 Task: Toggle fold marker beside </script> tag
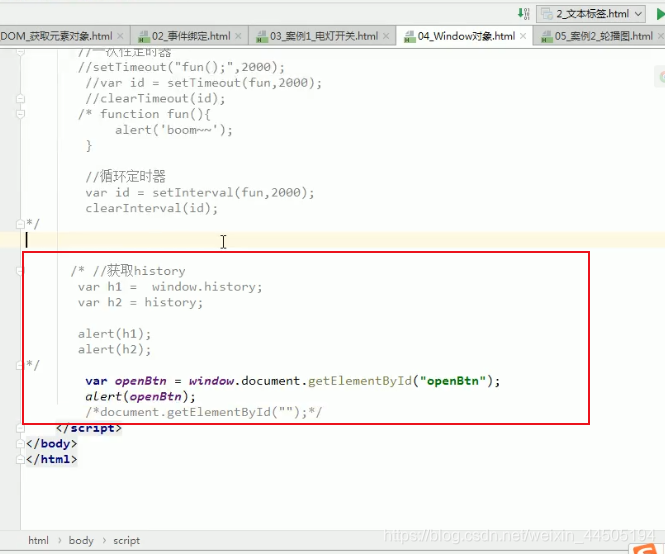coord(20,428)
